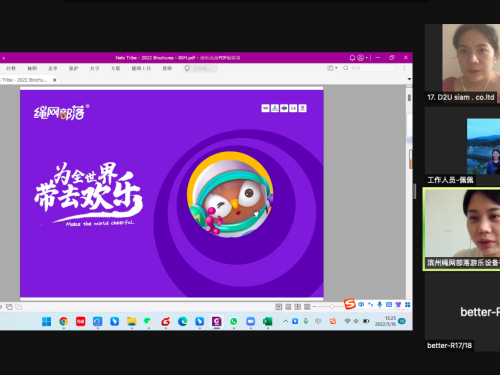The image size is (500, 375).
Task: Open Zoom app from the taskbar
Action: point(250,321)
